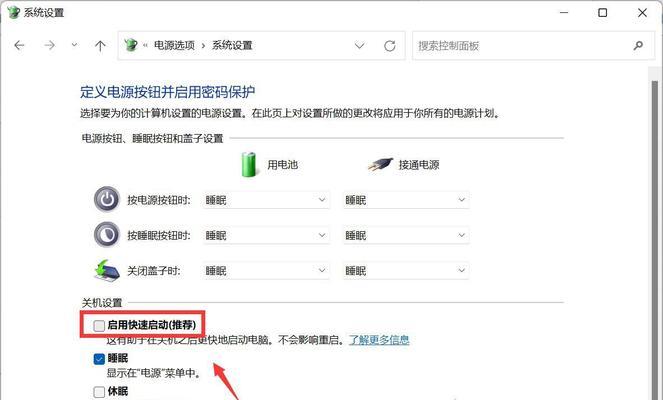Open the 了解更多信息 link

click(x=379, y=340)
